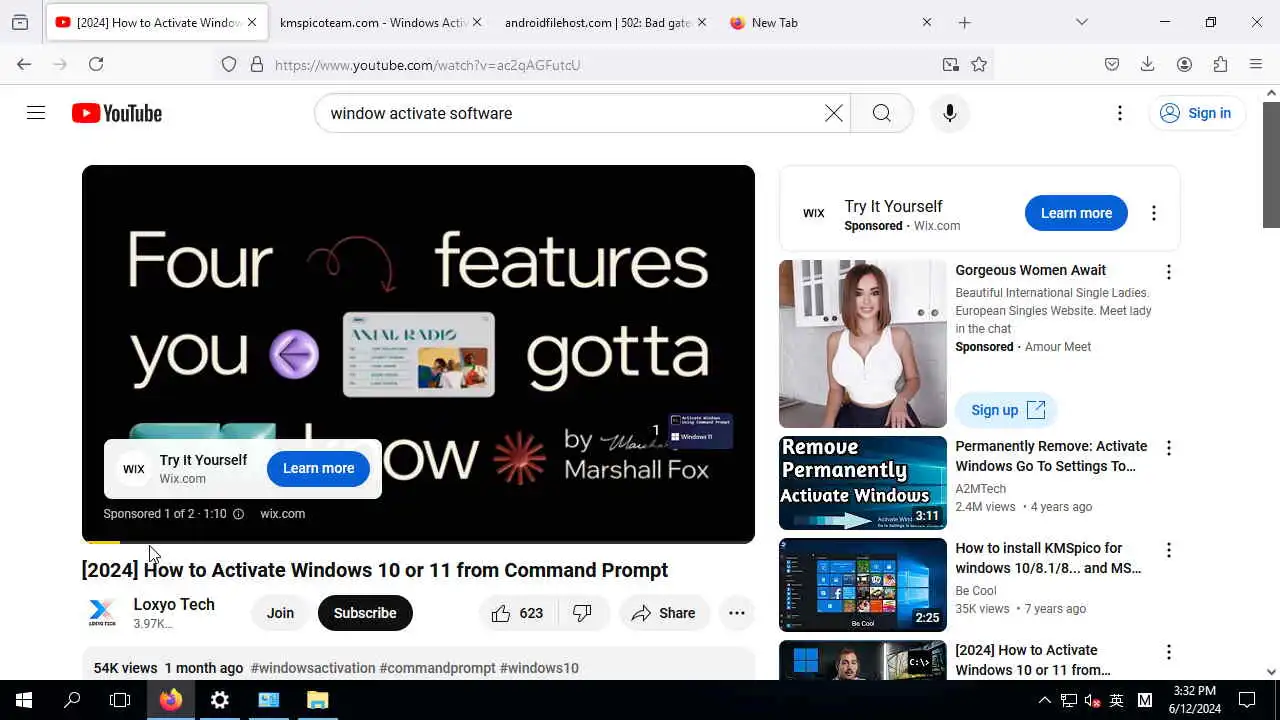The width and height of the screenshot is (1280, 720).
Task: Bookmark this page with star
Action: [x=979, y=64]
